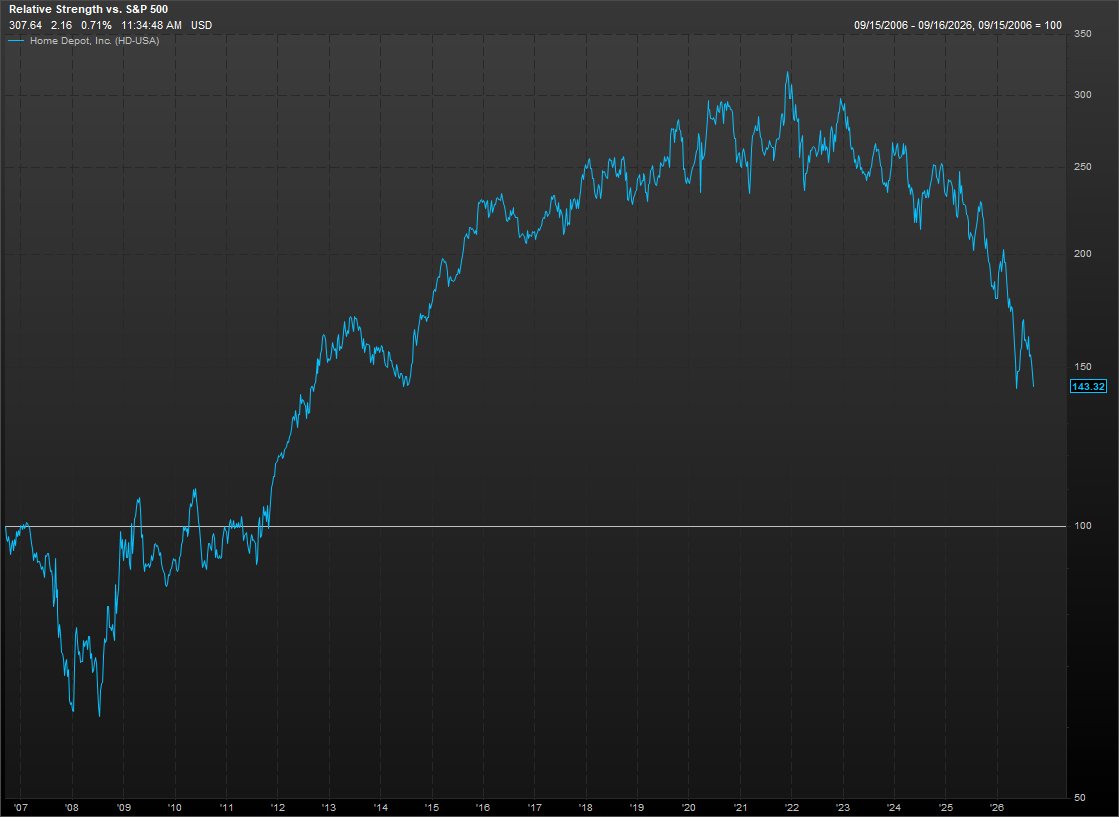
Task: Click the '22 x-axis year label
Action: pos(791,808)
